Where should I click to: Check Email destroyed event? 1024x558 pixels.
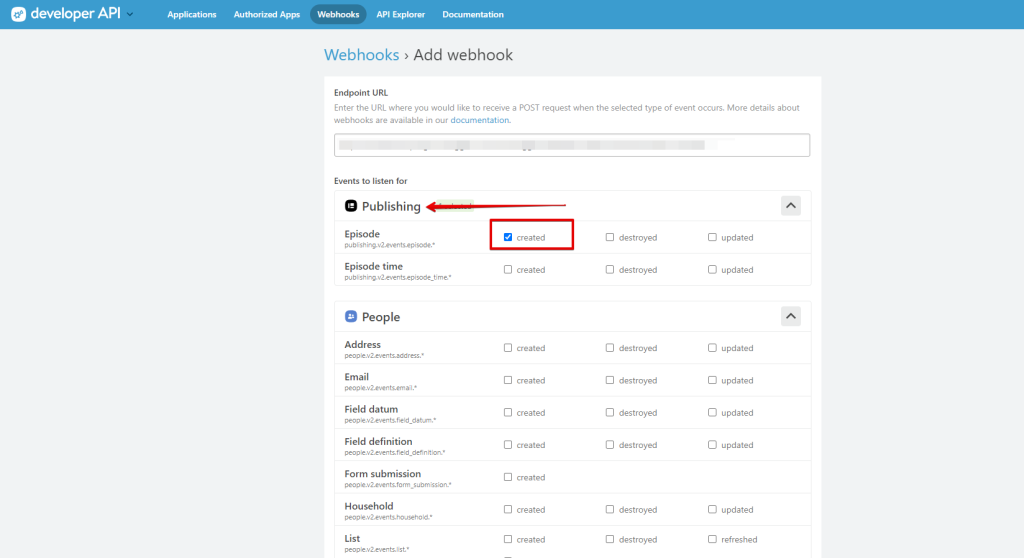610,380
